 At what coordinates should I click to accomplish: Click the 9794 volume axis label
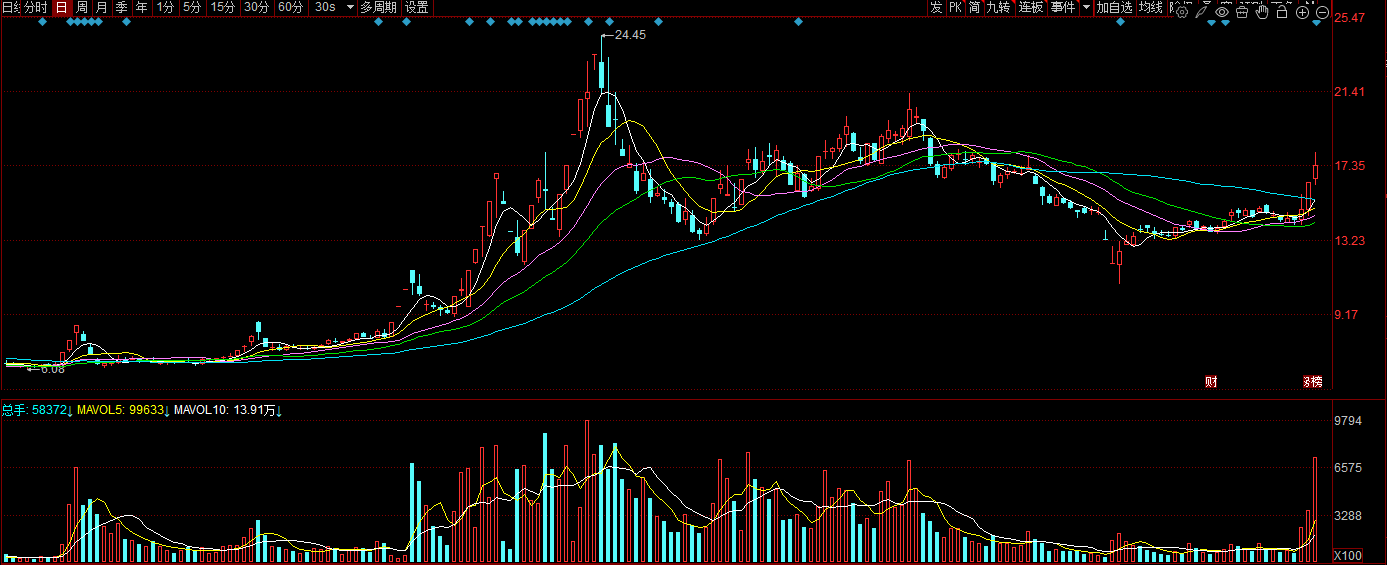pos(1350,421)
